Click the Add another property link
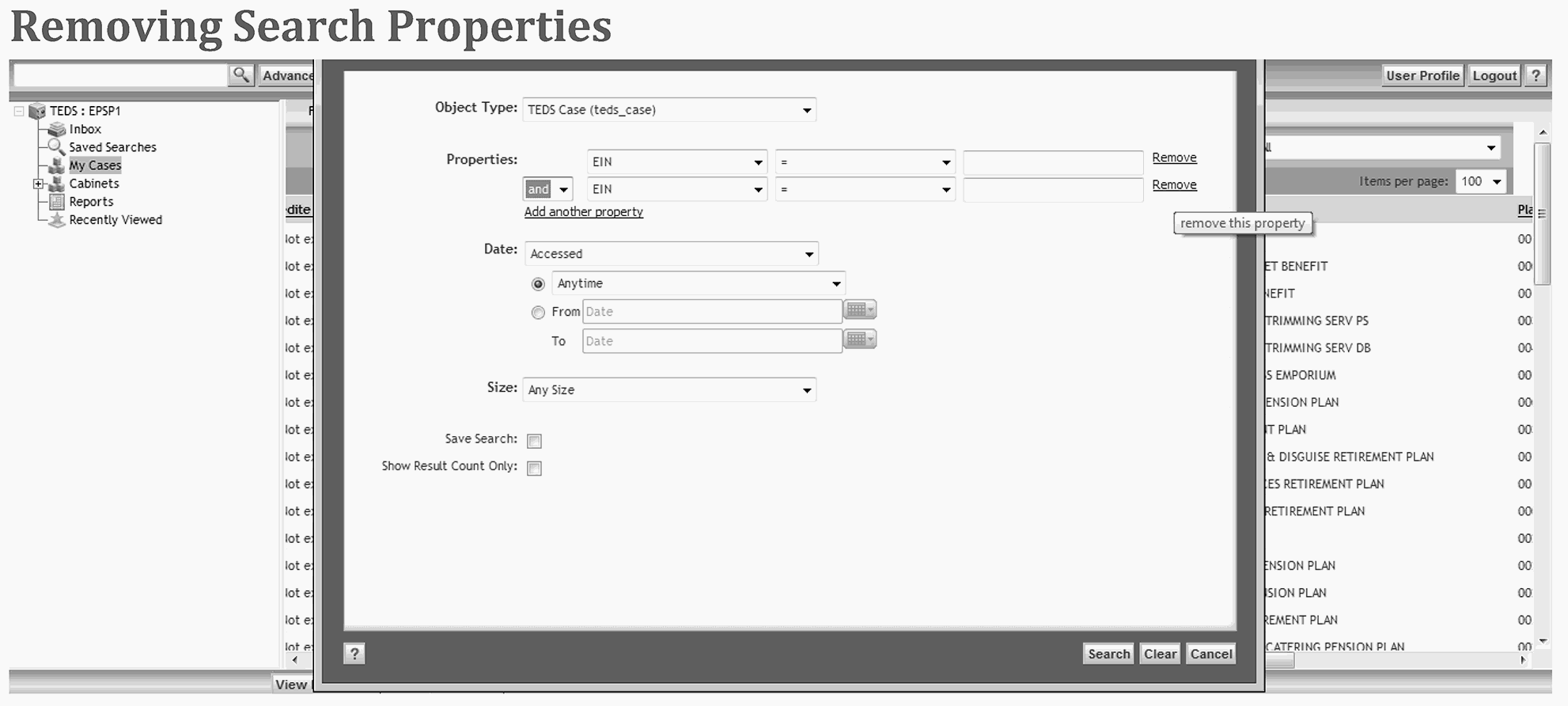The width and height of the screenshot is (1568, 706). click(583, 212)
